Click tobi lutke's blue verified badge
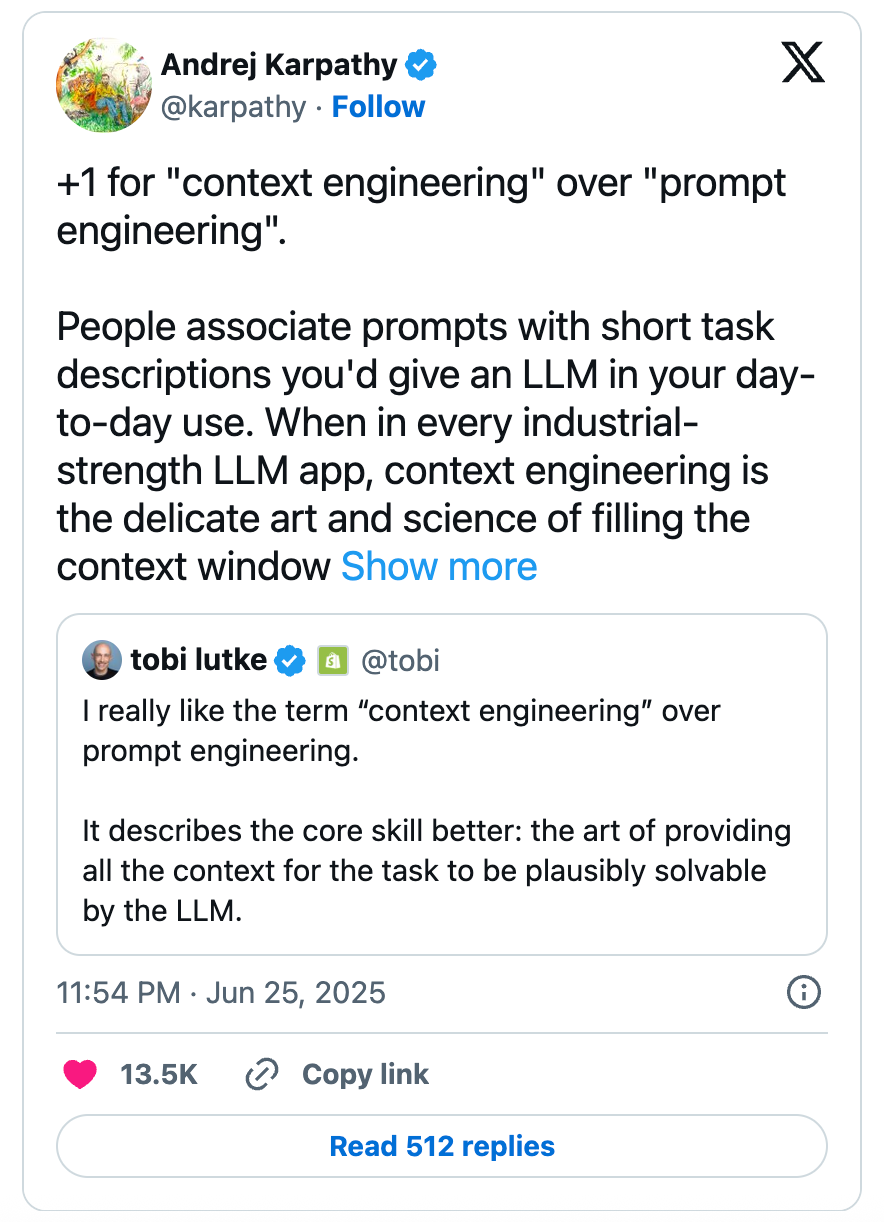This screenshot has width=884, height=1222. (290, 660)
